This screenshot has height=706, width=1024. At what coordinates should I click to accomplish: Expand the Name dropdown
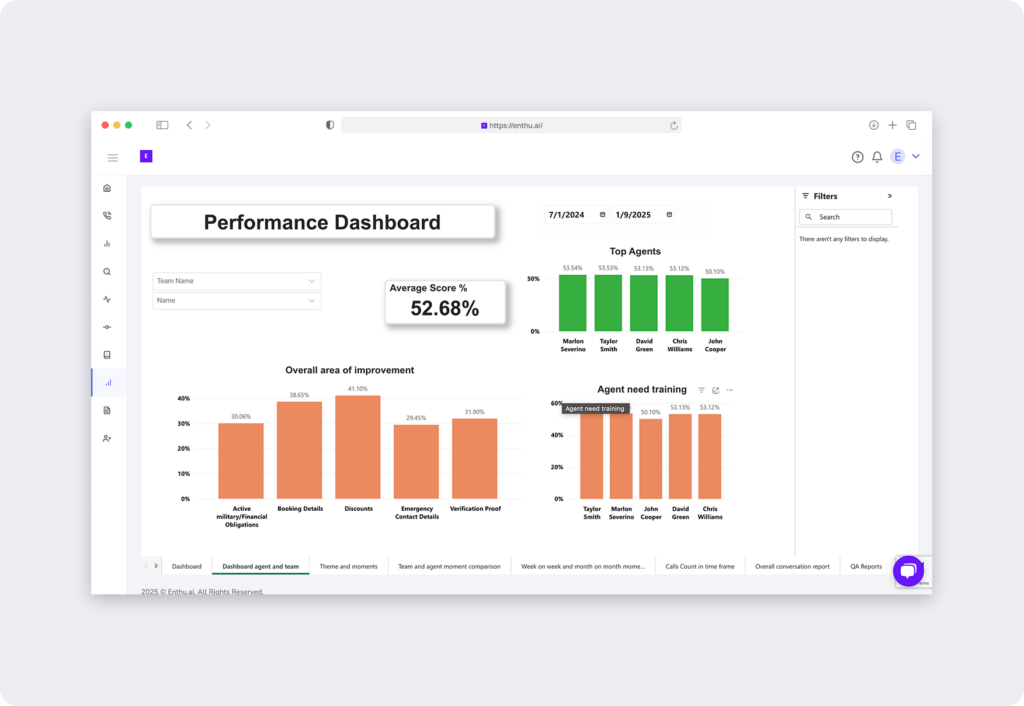[x=236, y=300]
